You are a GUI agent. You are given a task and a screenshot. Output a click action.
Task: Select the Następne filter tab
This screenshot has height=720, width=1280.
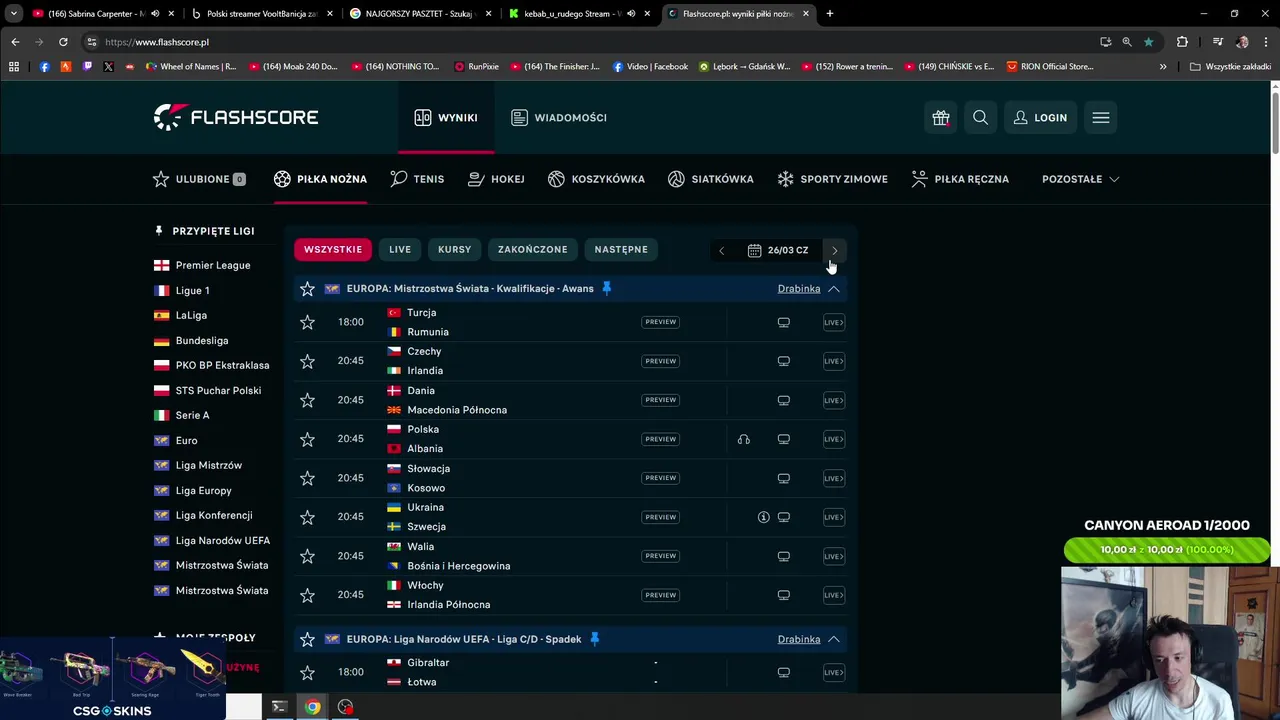(x=621, y=250)
